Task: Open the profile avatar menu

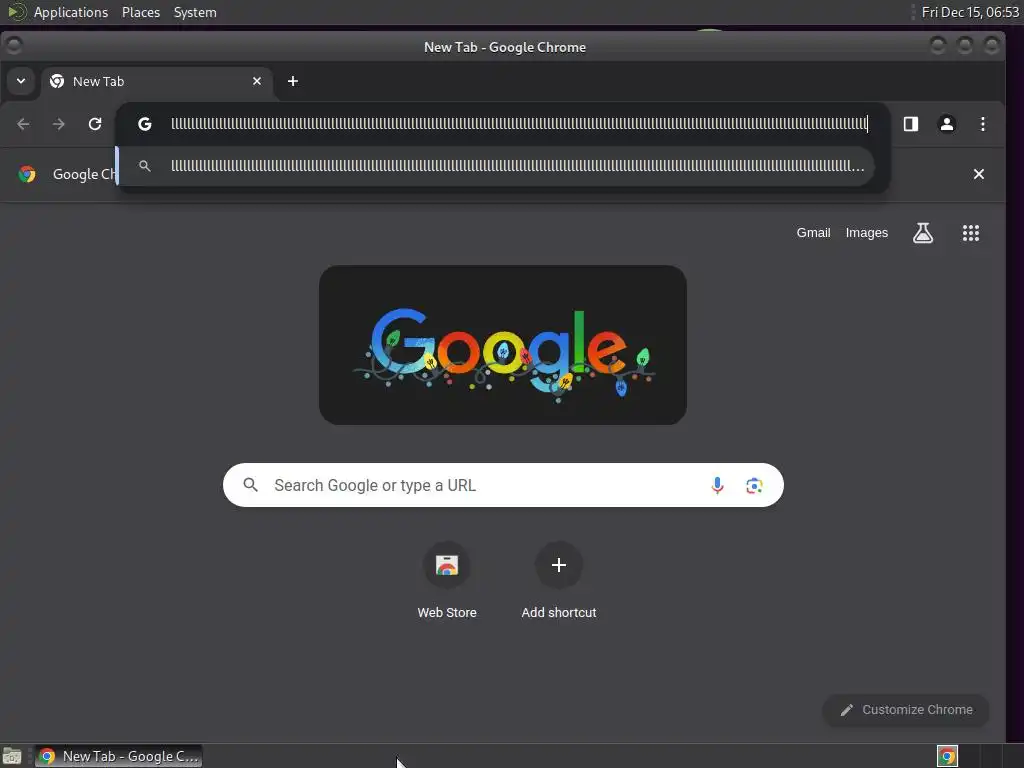Action: 947,124
